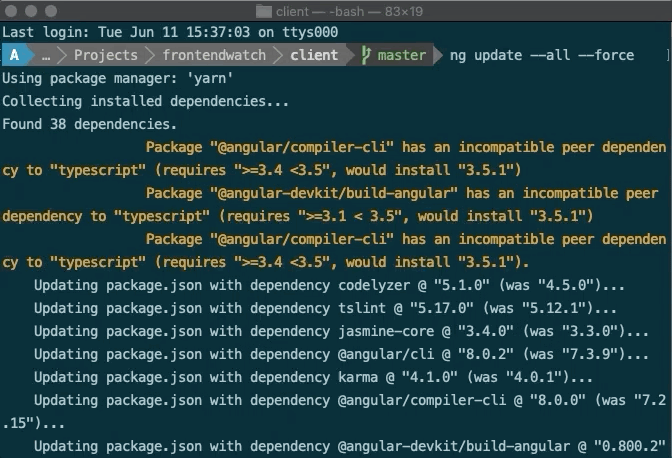The image size is (672, 458).
Task: Click the git branch icon before master
Action: point(365,55)
